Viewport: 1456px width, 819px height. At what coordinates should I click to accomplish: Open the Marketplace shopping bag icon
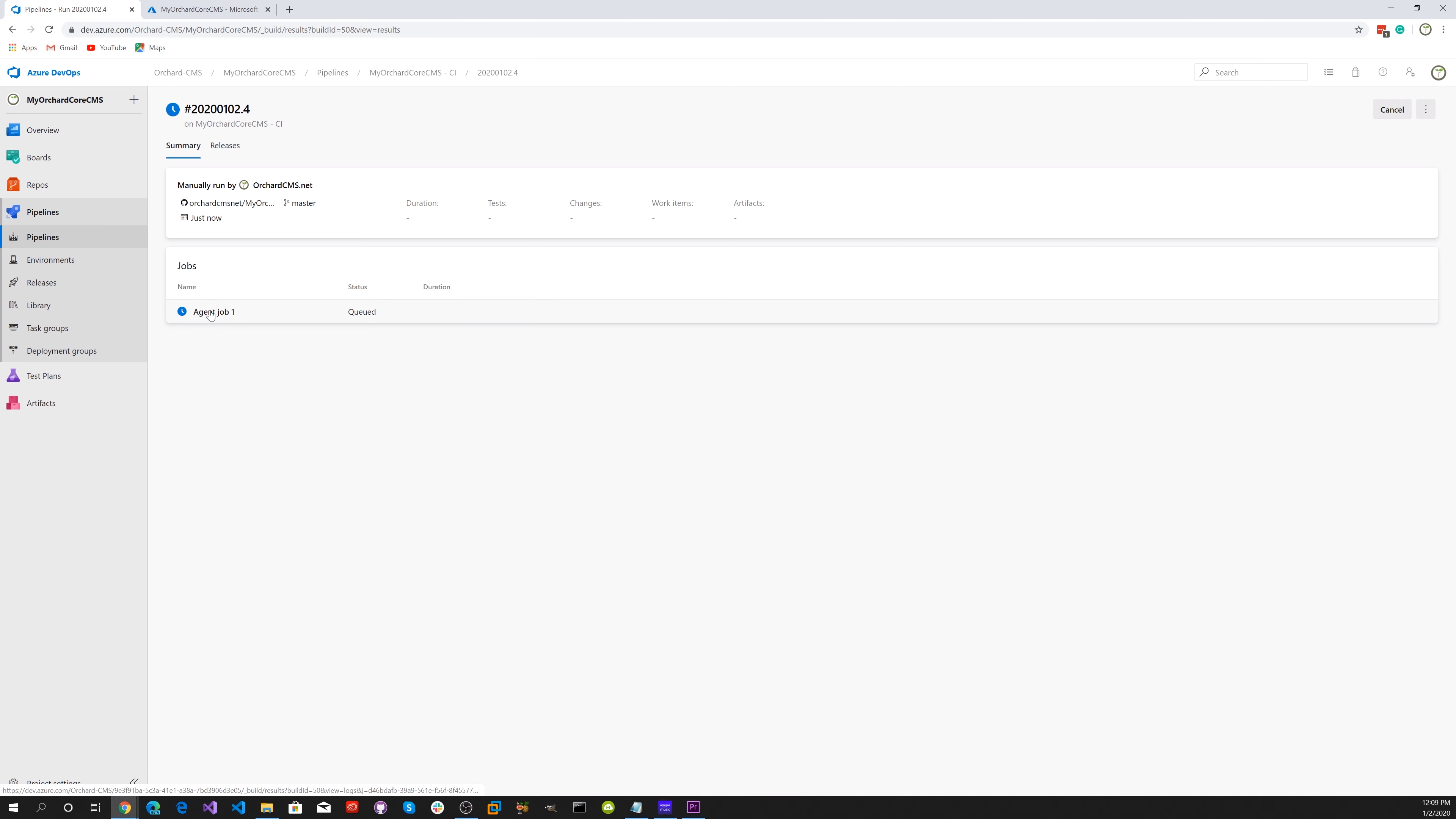click(1356, 72)
